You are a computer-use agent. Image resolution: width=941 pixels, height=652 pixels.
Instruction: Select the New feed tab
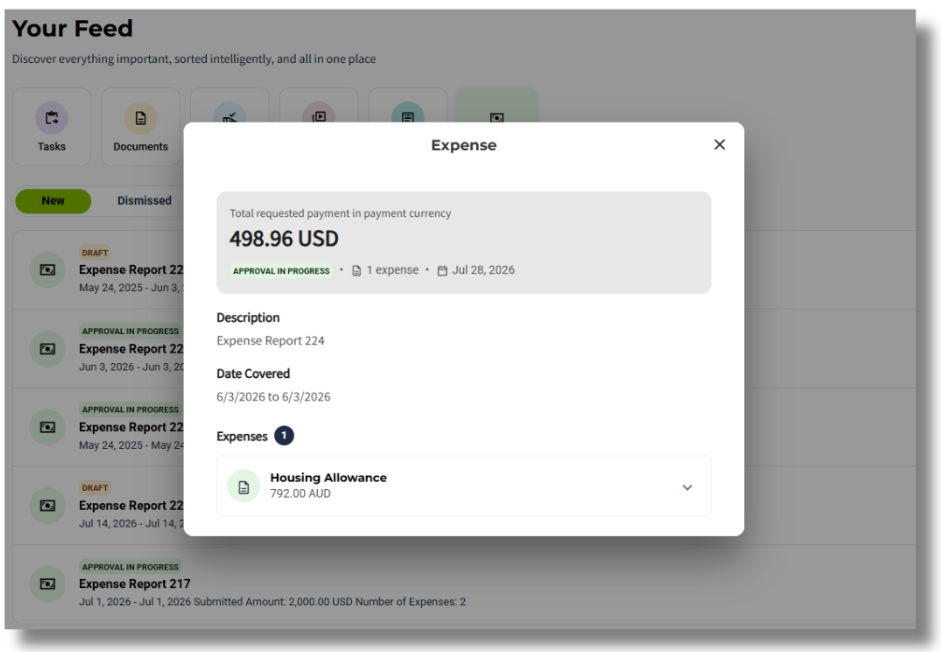(53, 201)
